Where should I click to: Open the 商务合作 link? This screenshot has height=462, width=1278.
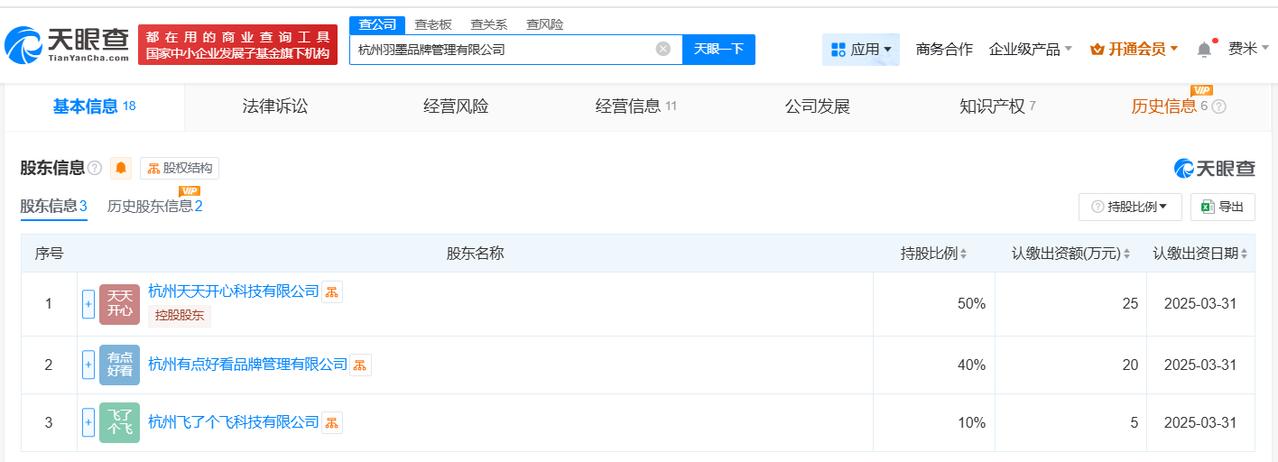(x=944, y=49)
